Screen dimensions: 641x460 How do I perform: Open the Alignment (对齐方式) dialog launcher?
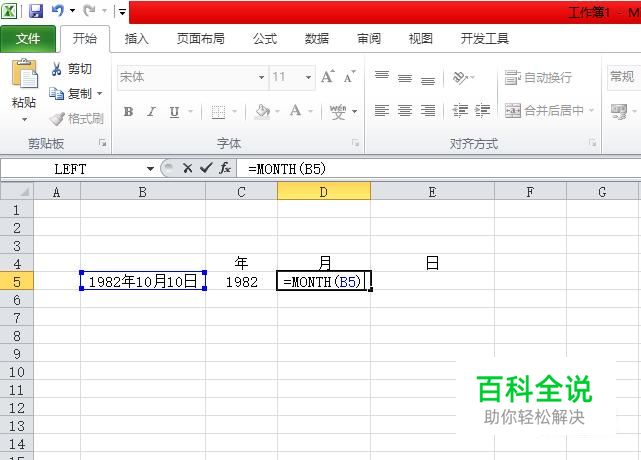coord(592,143)
